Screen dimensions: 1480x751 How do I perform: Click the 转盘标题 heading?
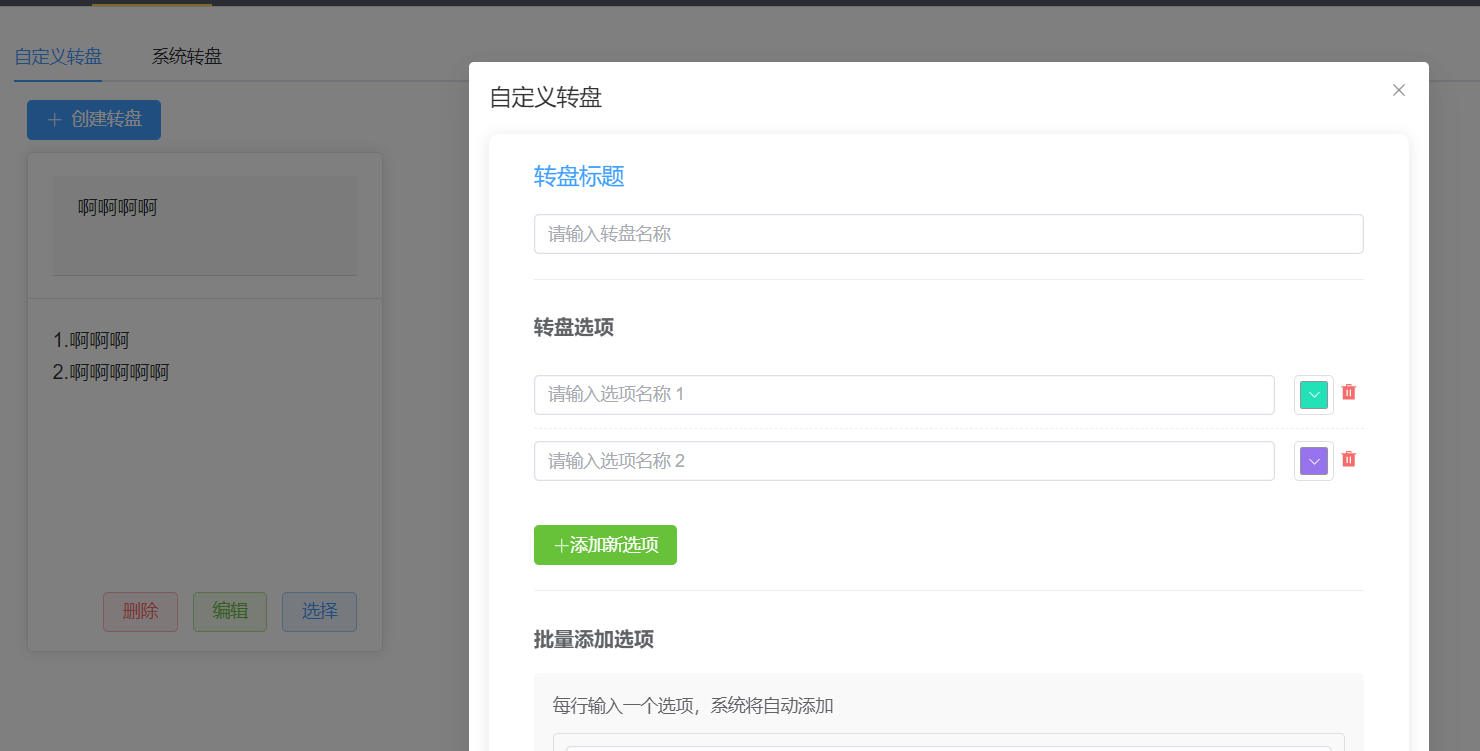579,177
